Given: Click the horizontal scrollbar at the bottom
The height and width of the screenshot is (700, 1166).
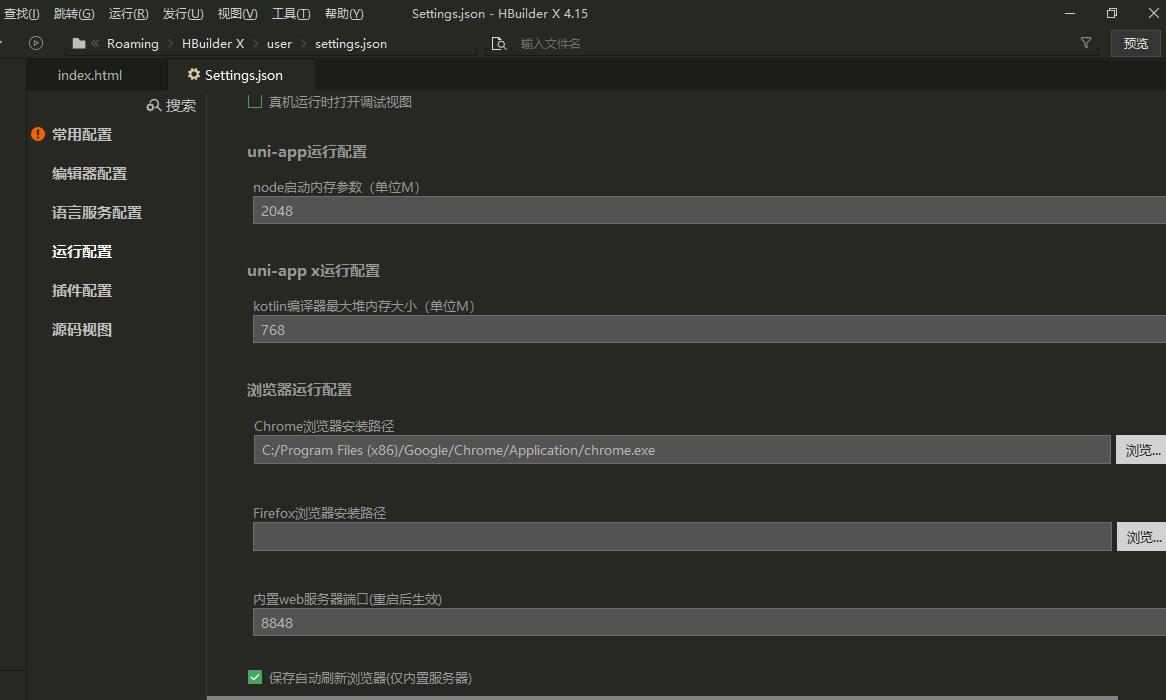Looking at the screenshot, I should pyautogui.click(x=662, y=698).
